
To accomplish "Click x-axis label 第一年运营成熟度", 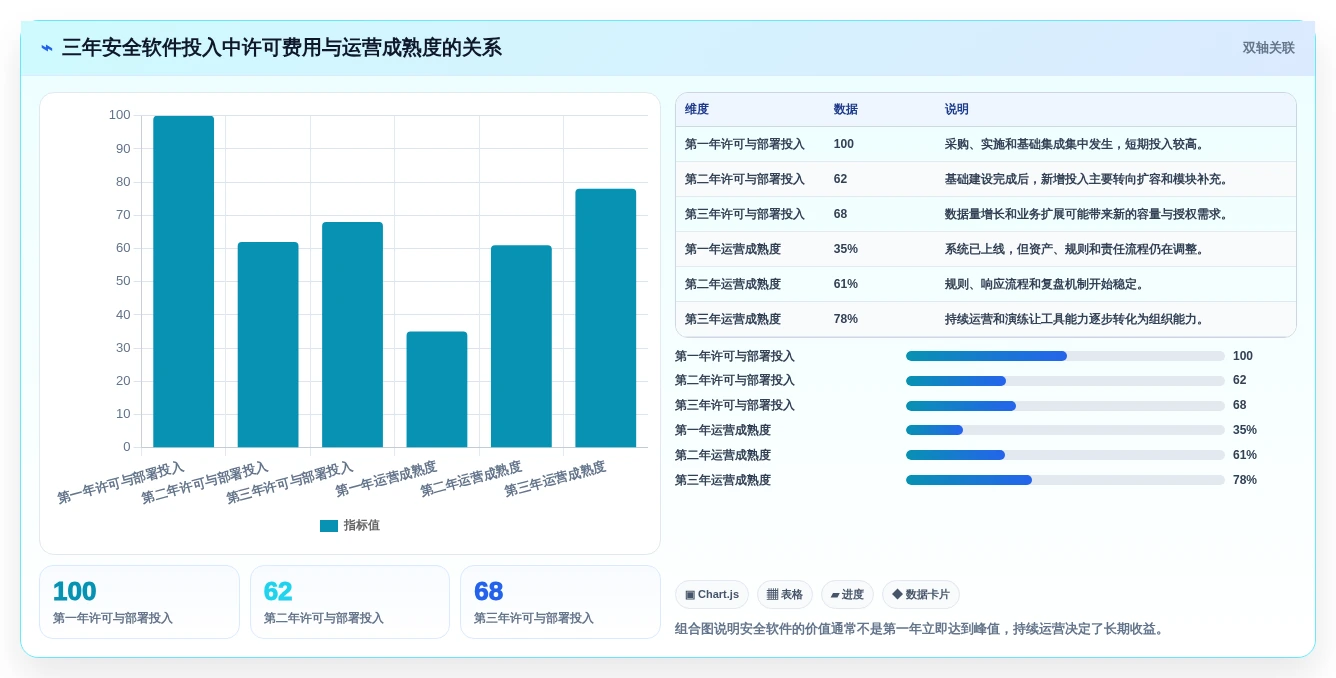I will (x=387, y=480).
